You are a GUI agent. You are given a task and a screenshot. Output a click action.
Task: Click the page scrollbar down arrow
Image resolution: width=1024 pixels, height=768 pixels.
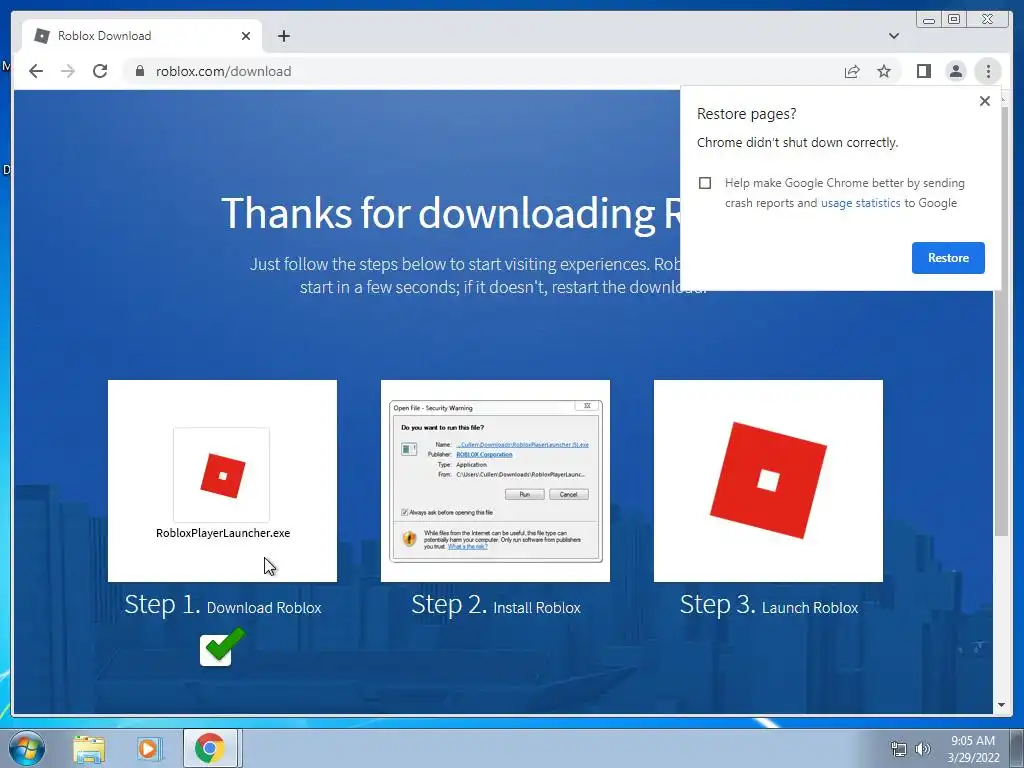pyautogui.click(x=1001, y=705)
